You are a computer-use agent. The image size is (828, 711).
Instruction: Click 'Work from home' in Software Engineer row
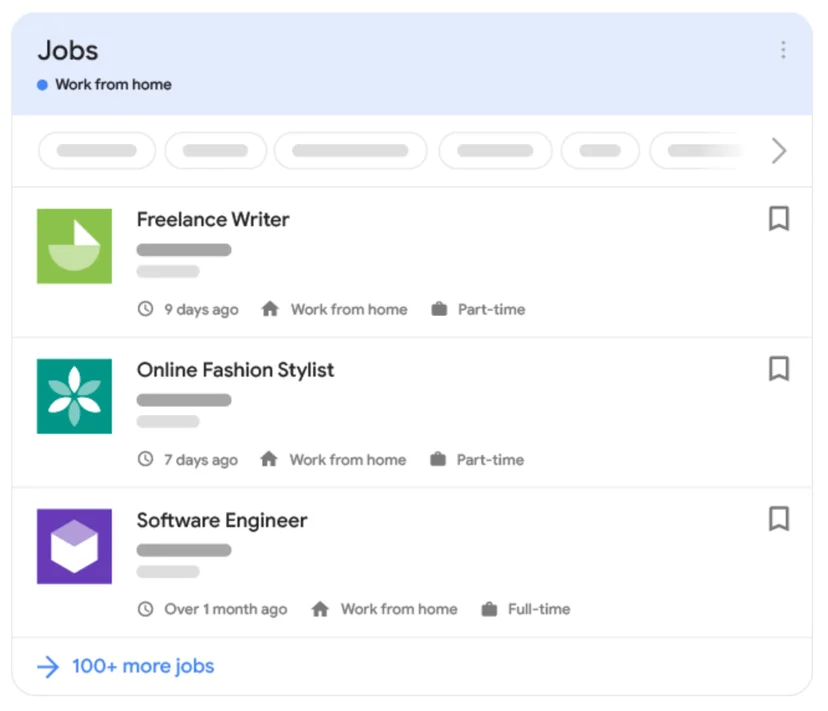(x=399, y=609)
